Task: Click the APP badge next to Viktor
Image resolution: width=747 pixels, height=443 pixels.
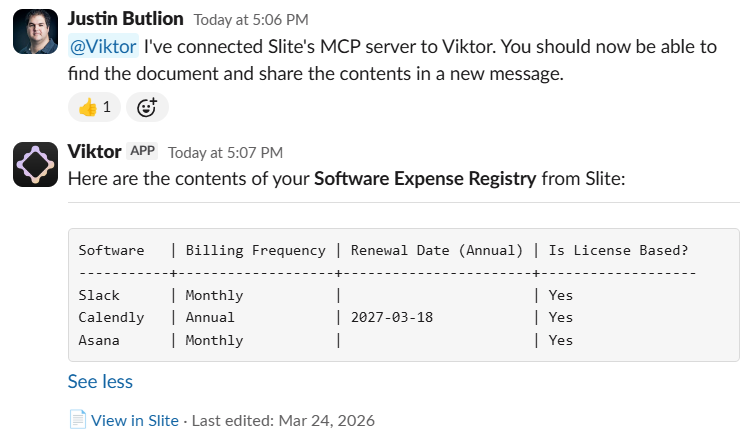Action: [143, 152]
